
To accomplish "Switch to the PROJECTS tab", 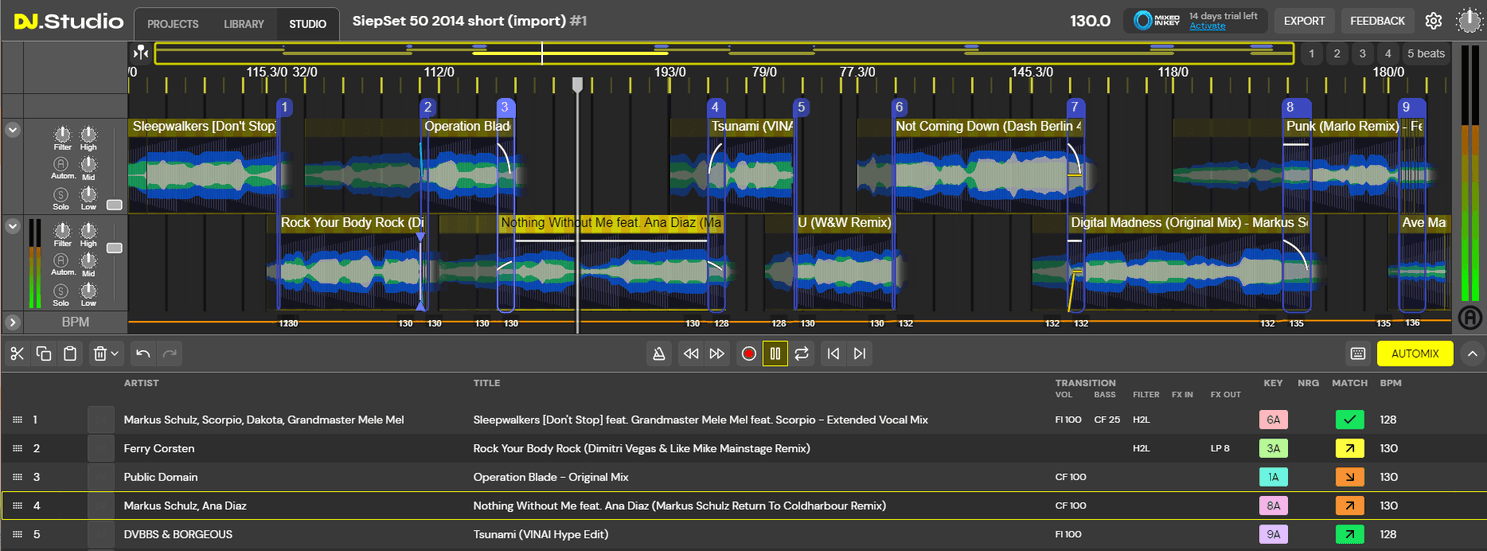I will 172,24.
